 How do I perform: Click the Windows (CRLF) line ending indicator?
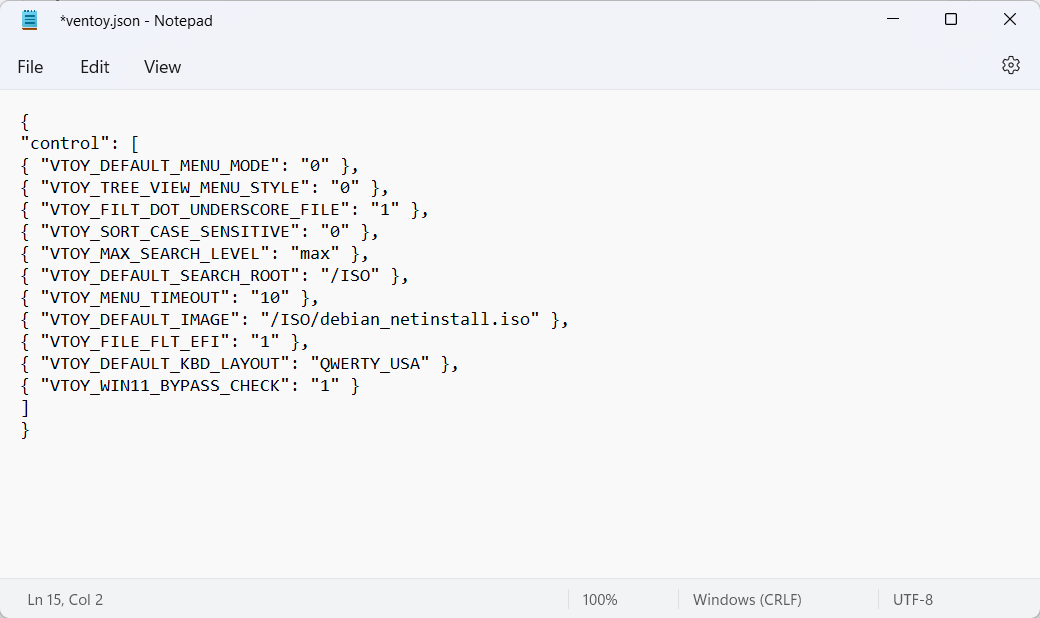(x=747, y=600)
